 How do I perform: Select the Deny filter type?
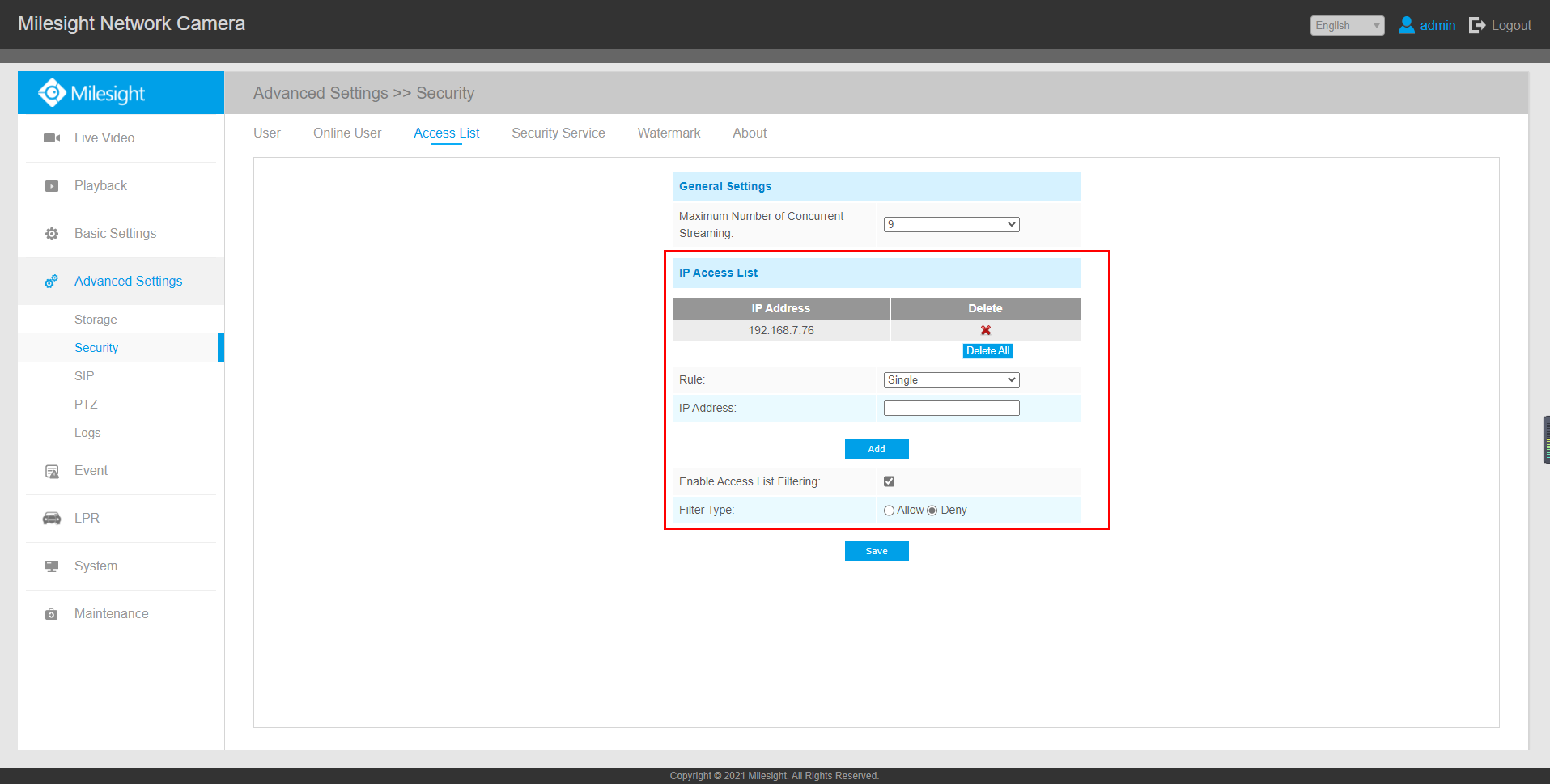click(x=932, y=511)
